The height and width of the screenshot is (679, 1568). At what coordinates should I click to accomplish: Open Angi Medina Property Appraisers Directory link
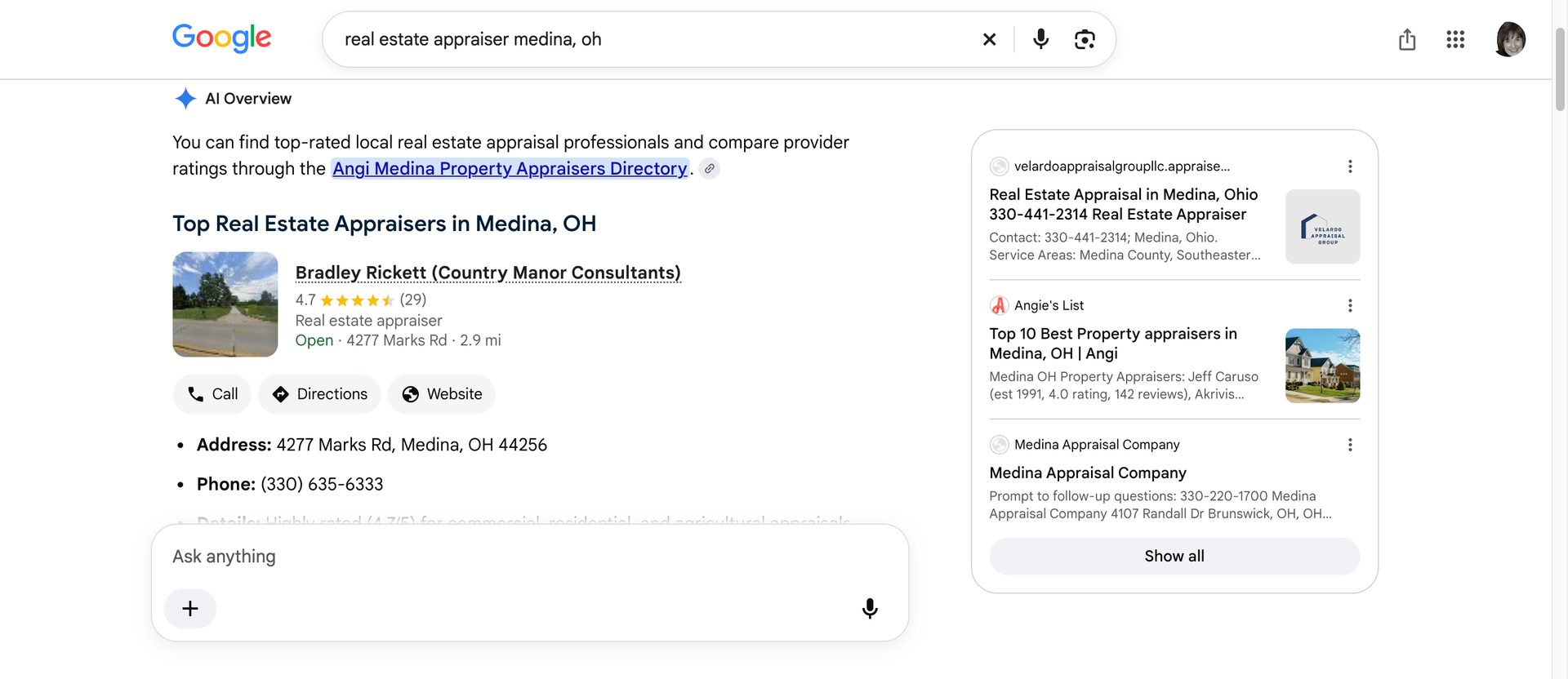510,168
